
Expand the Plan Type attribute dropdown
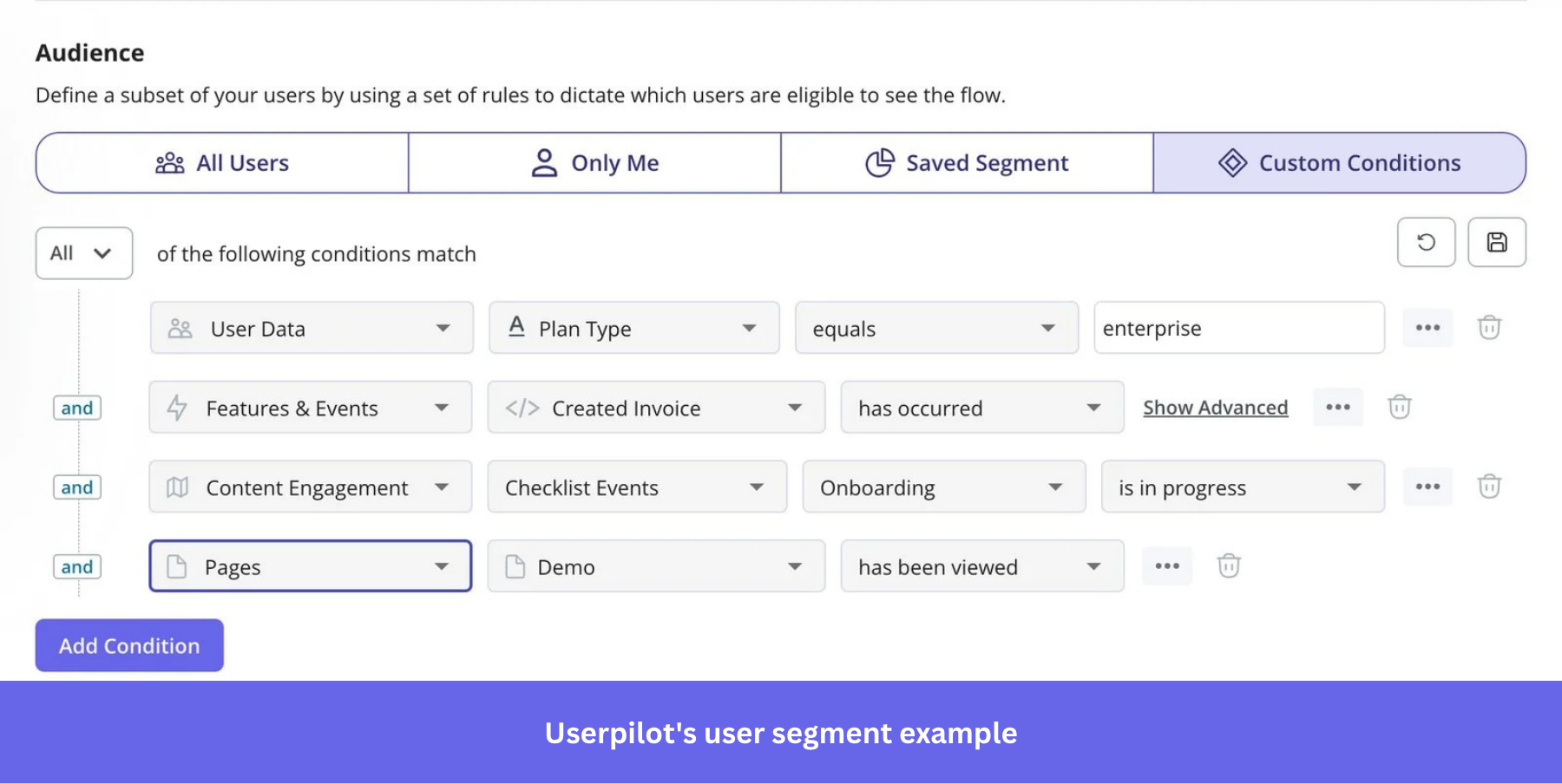633,328
